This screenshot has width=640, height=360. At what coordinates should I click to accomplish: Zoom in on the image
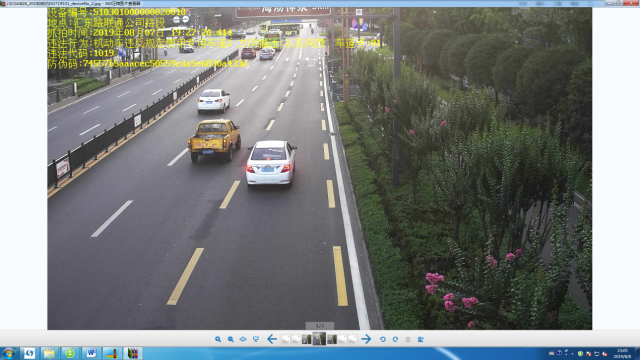coord(218,339)
